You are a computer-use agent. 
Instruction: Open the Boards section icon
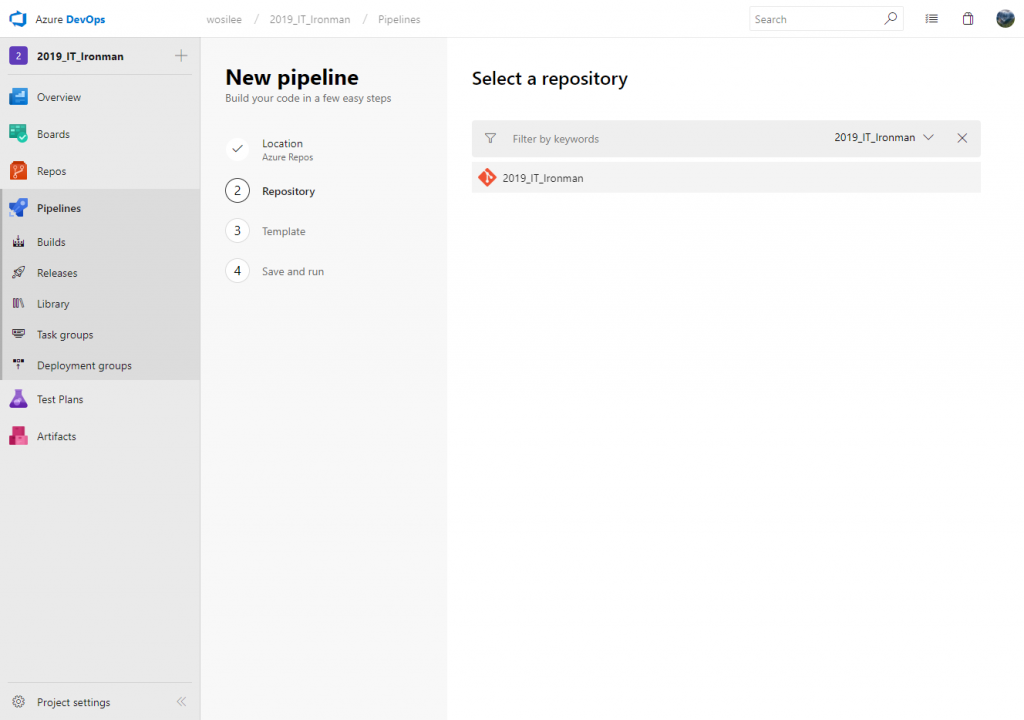click(18, 134)
